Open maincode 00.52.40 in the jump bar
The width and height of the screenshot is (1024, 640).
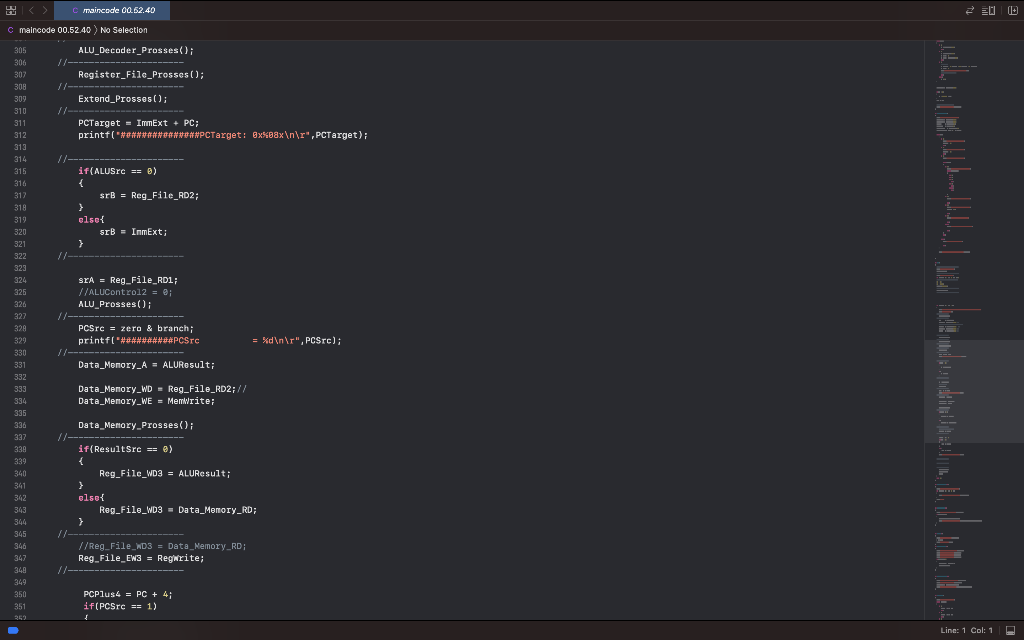tap(55, 30)
